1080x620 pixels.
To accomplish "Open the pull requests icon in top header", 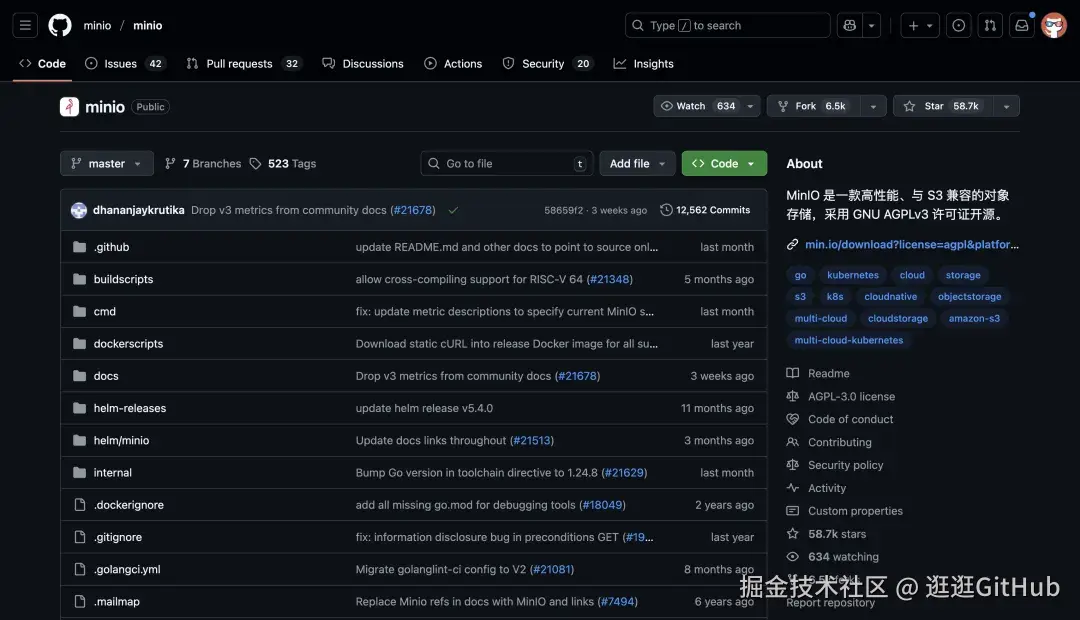I will pos(990,26).
